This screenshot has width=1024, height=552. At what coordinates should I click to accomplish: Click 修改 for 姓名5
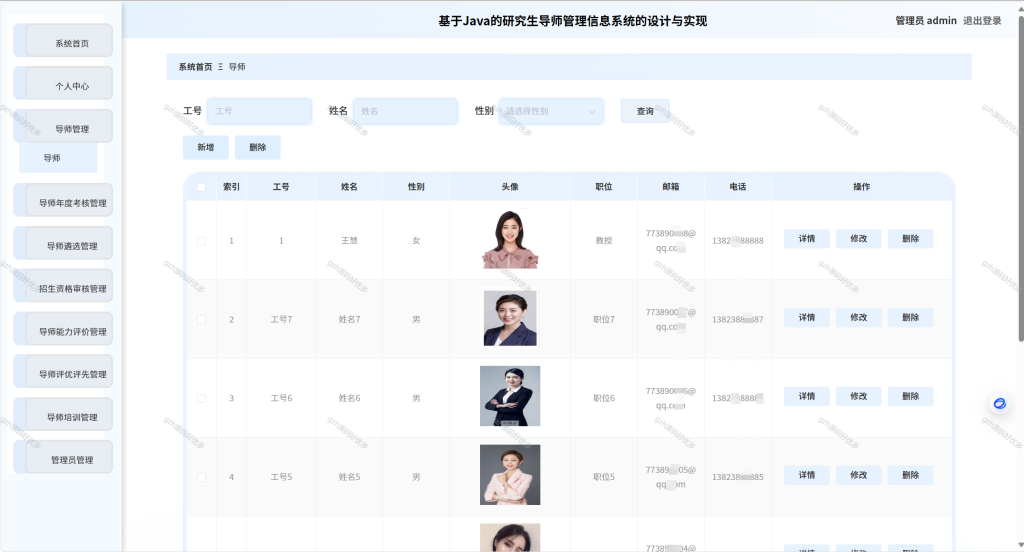coord(859,475)
